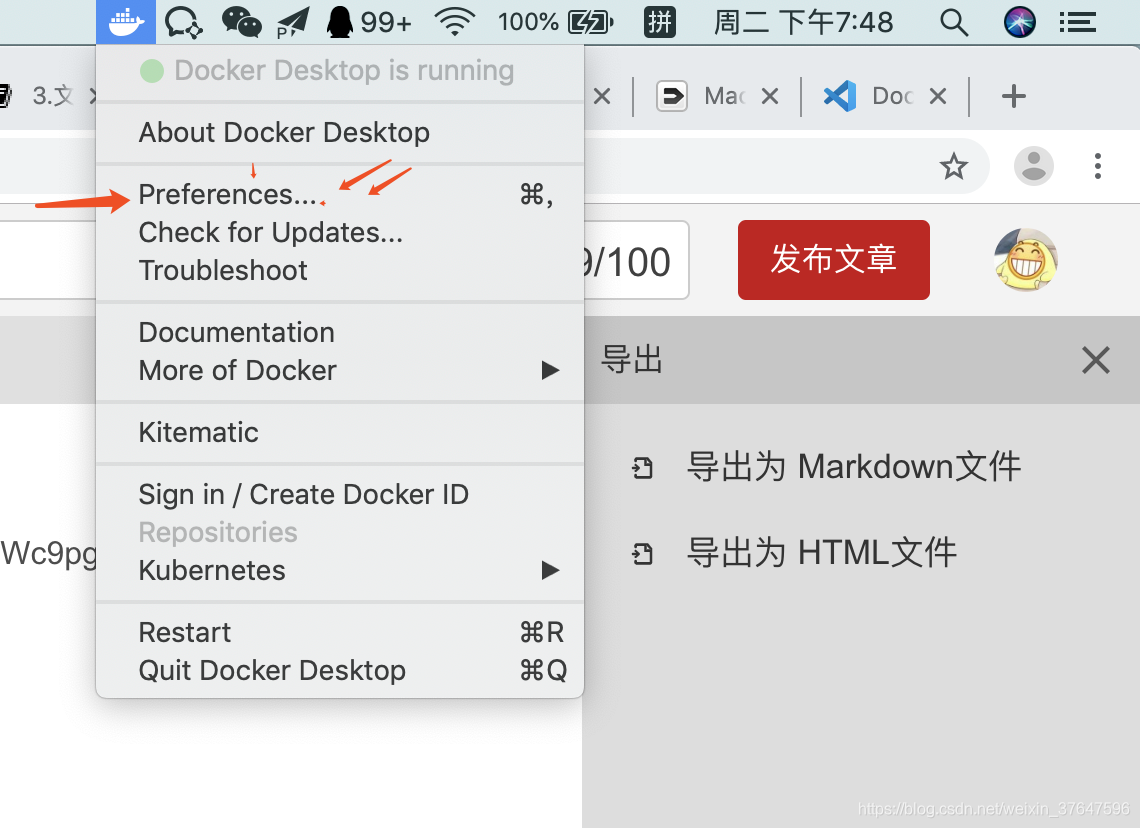Restart Docker Desktop

[x=340, y=632]
